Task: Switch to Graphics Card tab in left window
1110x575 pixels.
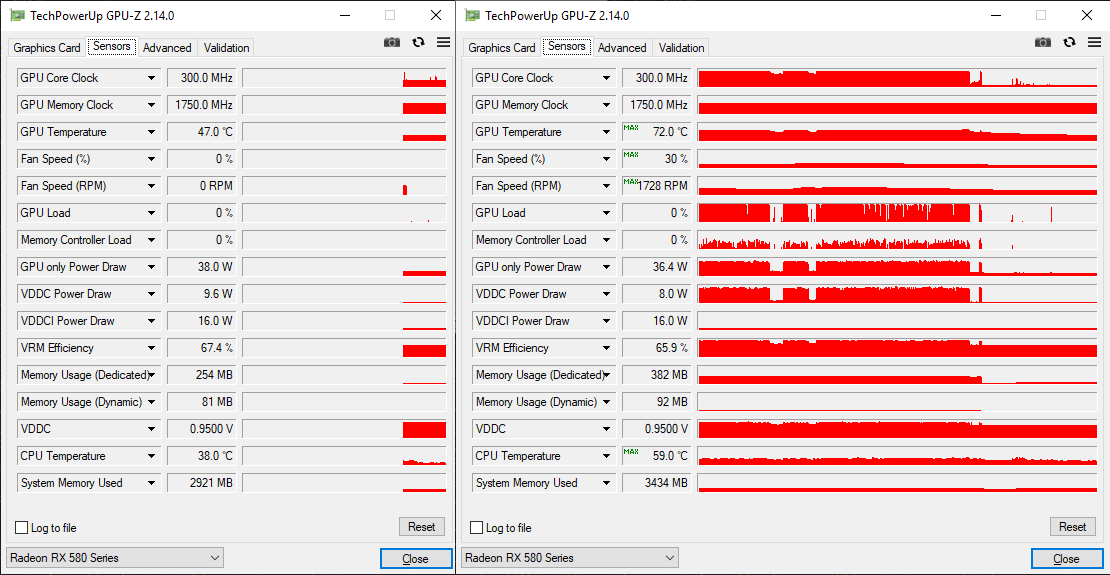Action: point(47,48)
